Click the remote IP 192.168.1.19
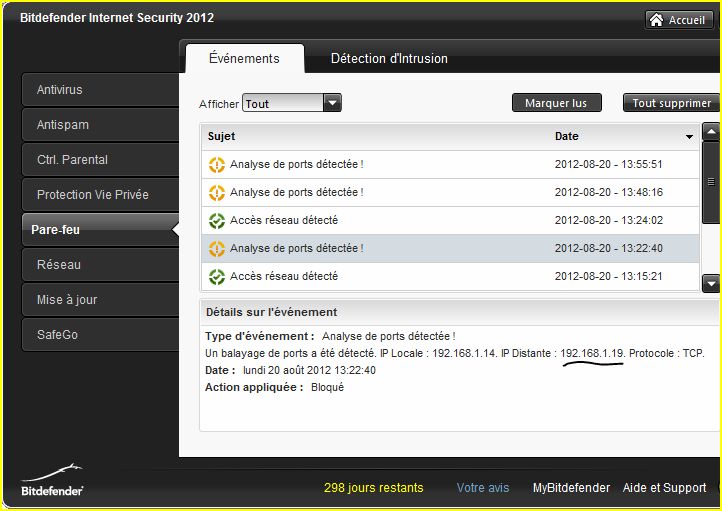Screen dimensions: 722x511 click(x=592, y=354)
